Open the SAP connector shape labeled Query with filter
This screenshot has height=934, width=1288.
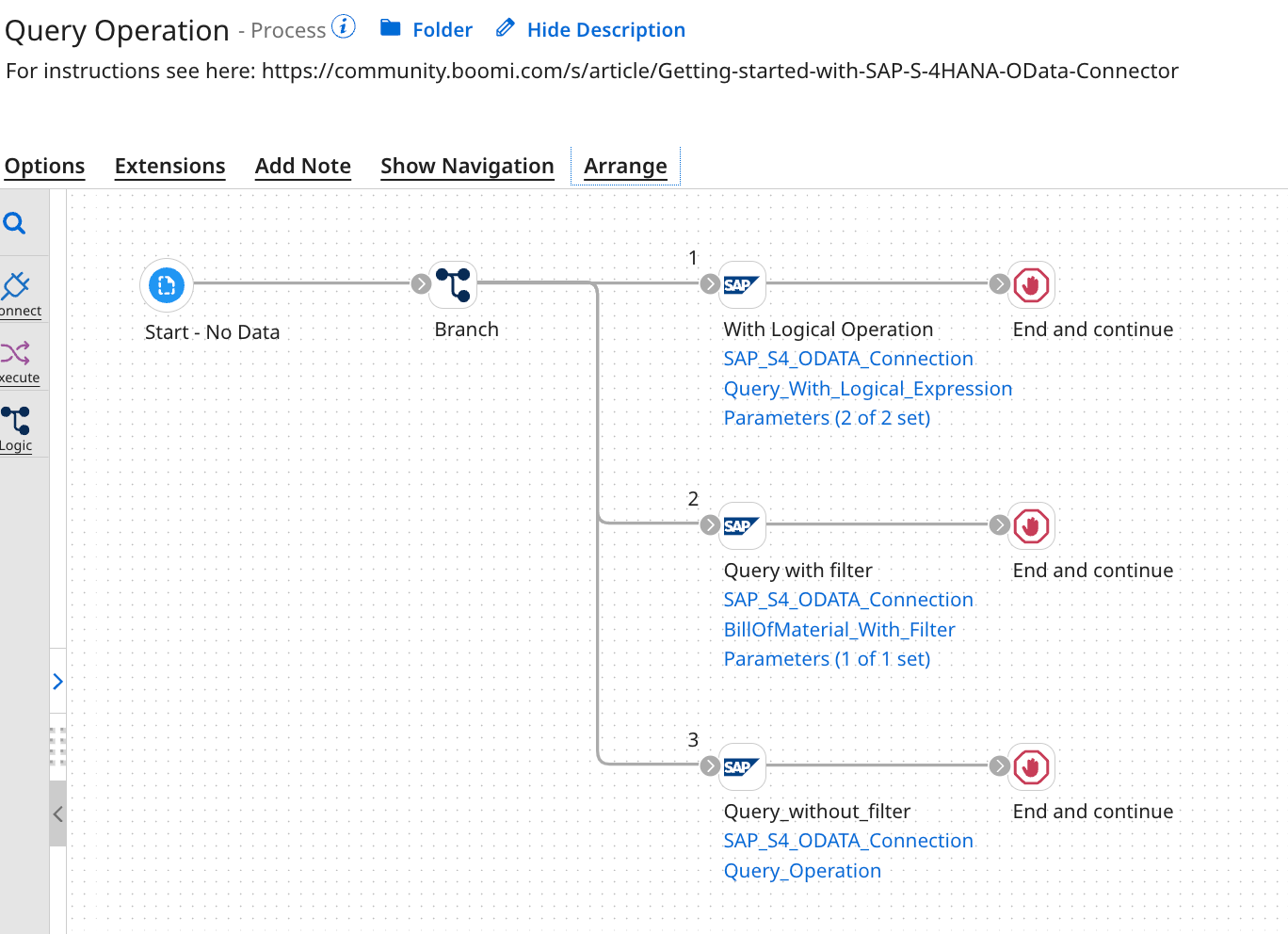(743, 525)
